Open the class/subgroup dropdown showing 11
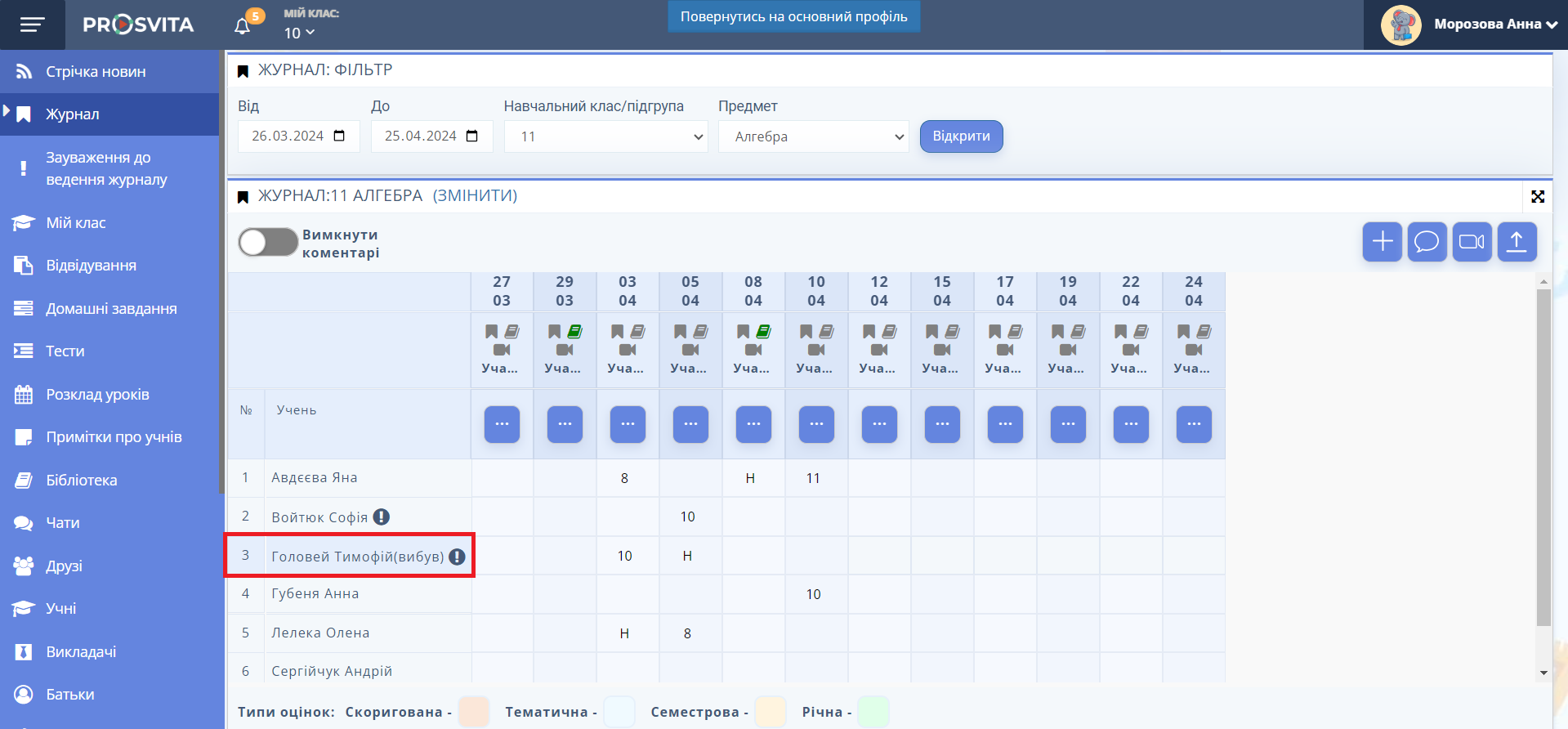 [x=605, y=136]
